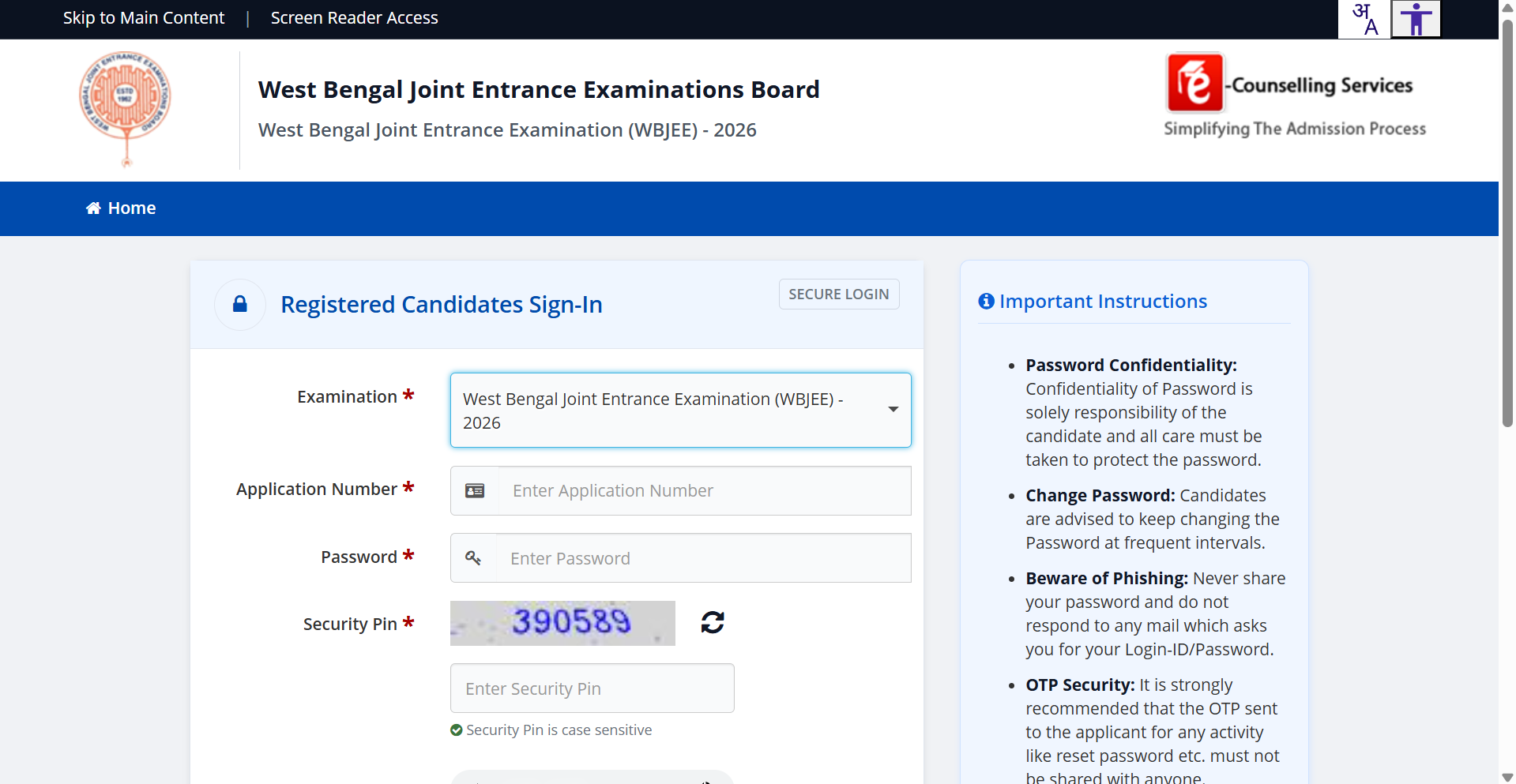
Task: Open Screen Reader Access link
Action: [x=354, y=18]
